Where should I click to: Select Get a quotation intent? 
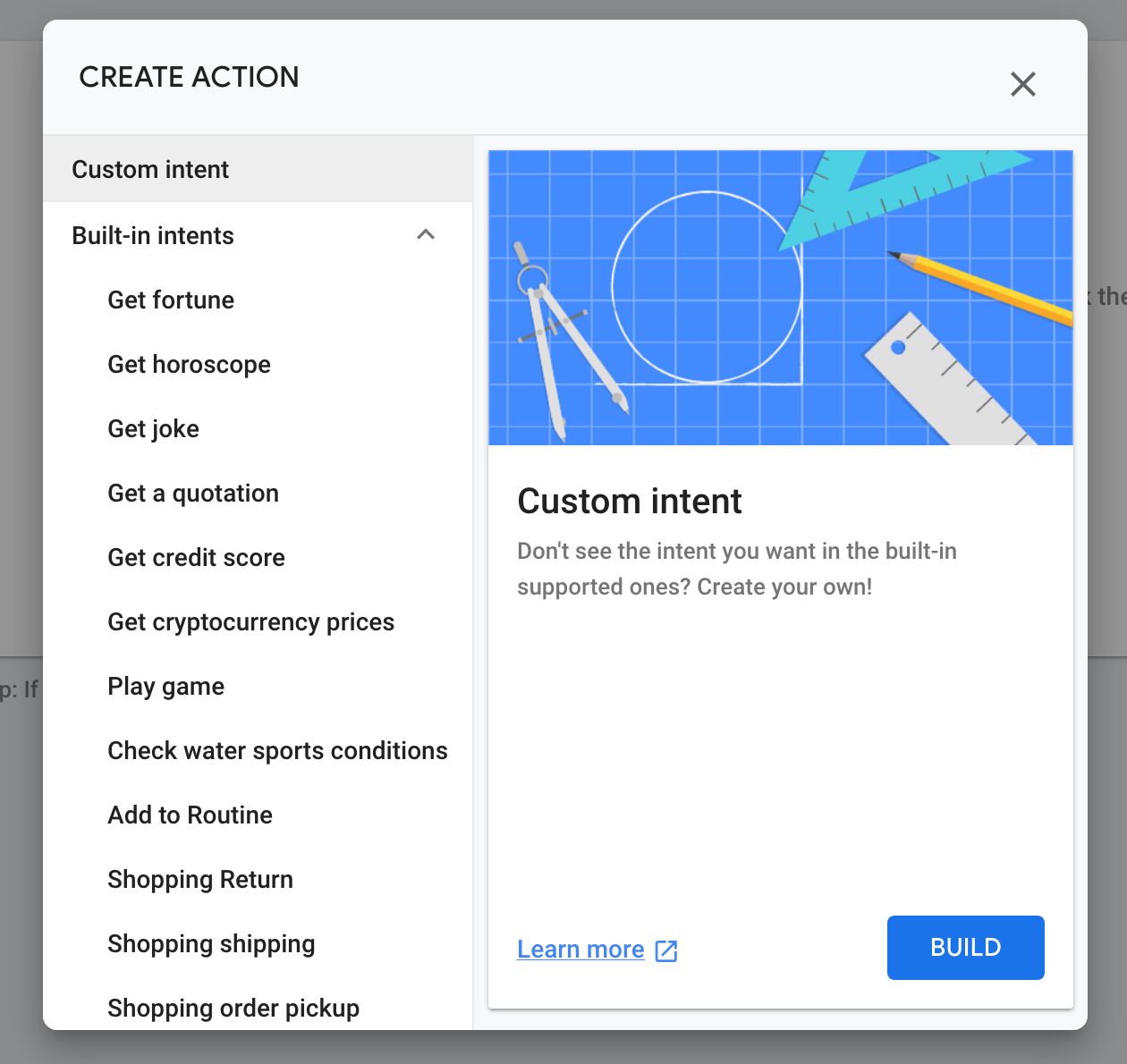coord(258,494)
